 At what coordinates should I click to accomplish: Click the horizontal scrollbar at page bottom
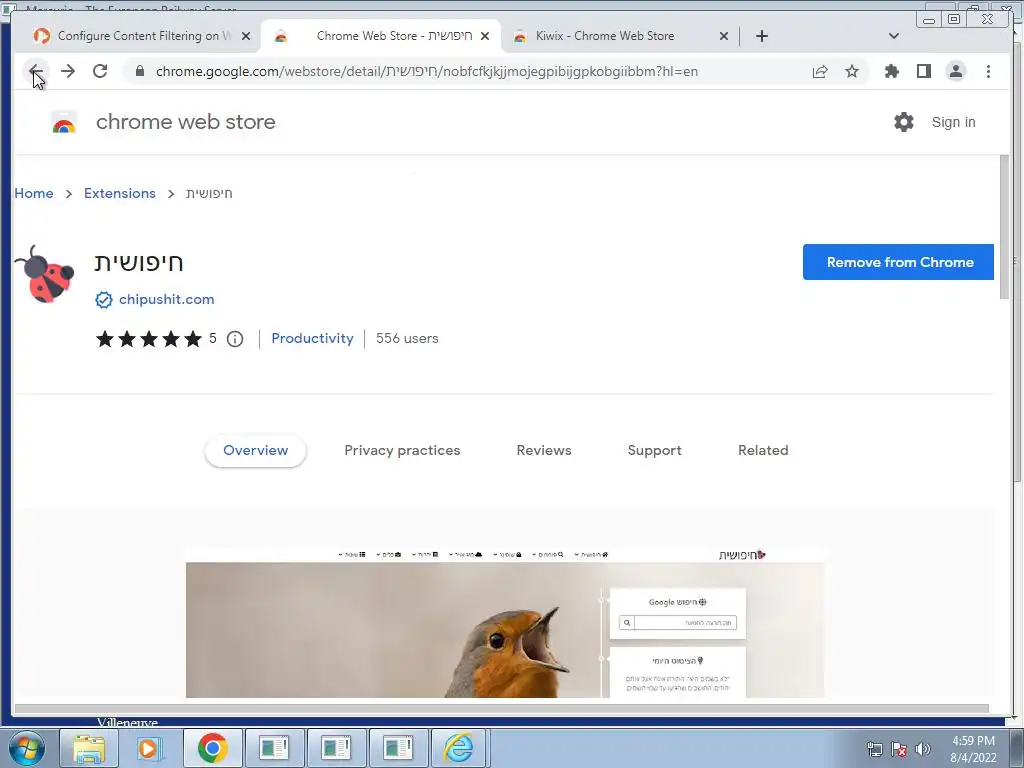click(502, 708)
